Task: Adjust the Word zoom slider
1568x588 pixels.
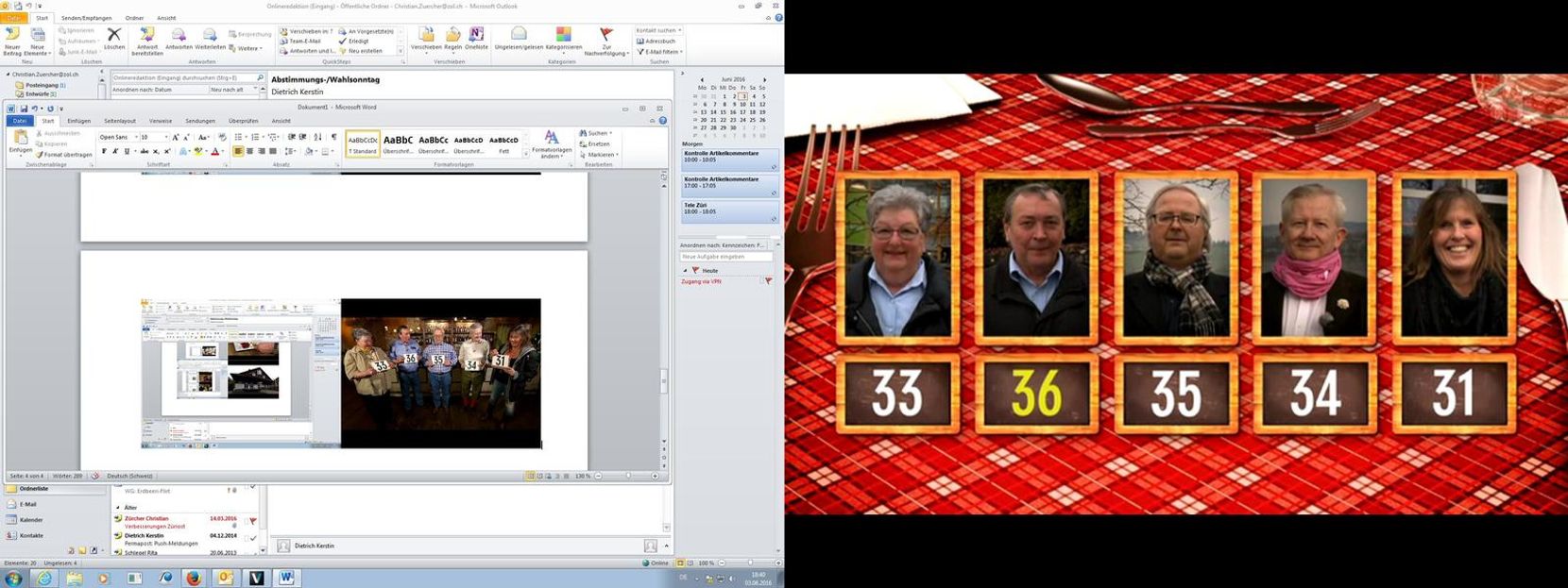Action: click(x=627, y=476)
